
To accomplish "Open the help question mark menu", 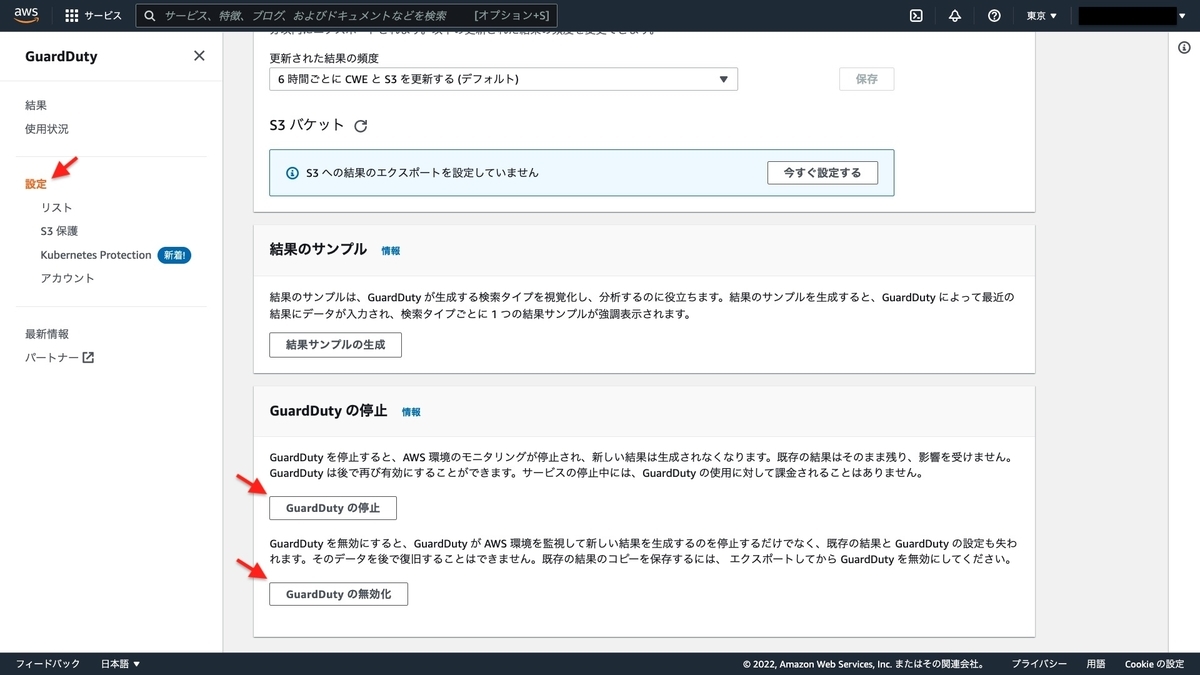I will [x=993, y=15].
